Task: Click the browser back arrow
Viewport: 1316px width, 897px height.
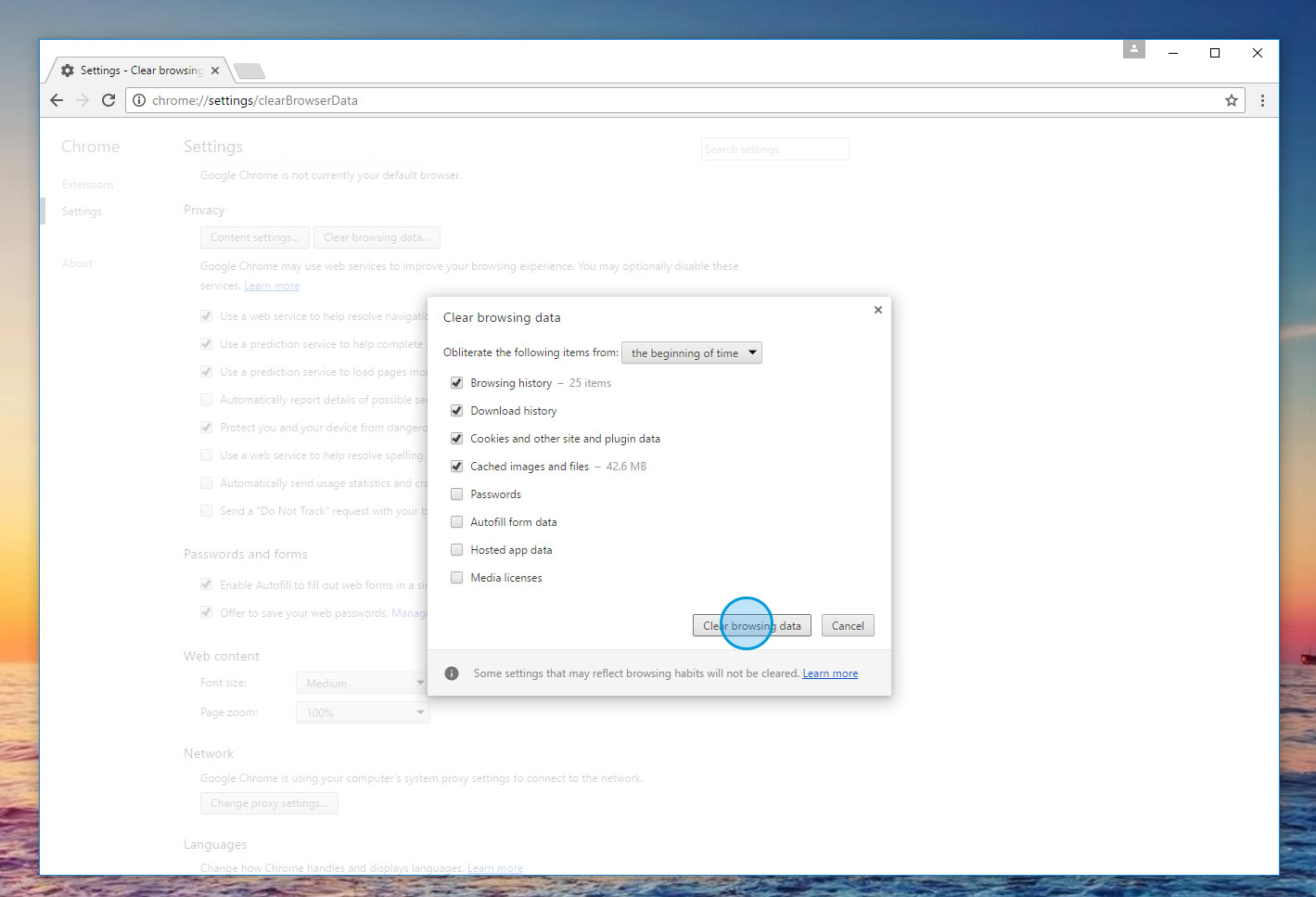Action: click(x=57, y=100)
